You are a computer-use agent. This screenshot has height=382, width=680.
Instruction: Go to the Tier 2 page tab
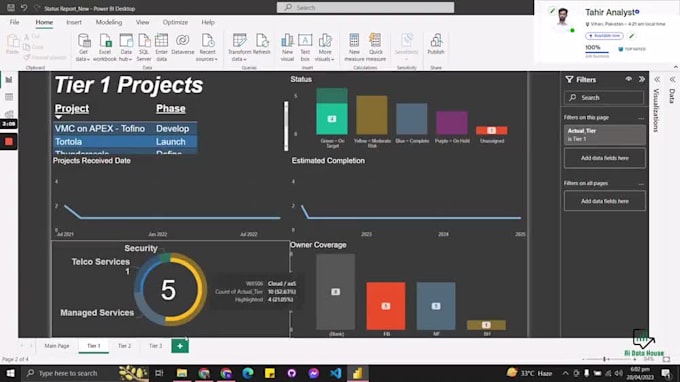pyautogui.click(x=124, y=346)
